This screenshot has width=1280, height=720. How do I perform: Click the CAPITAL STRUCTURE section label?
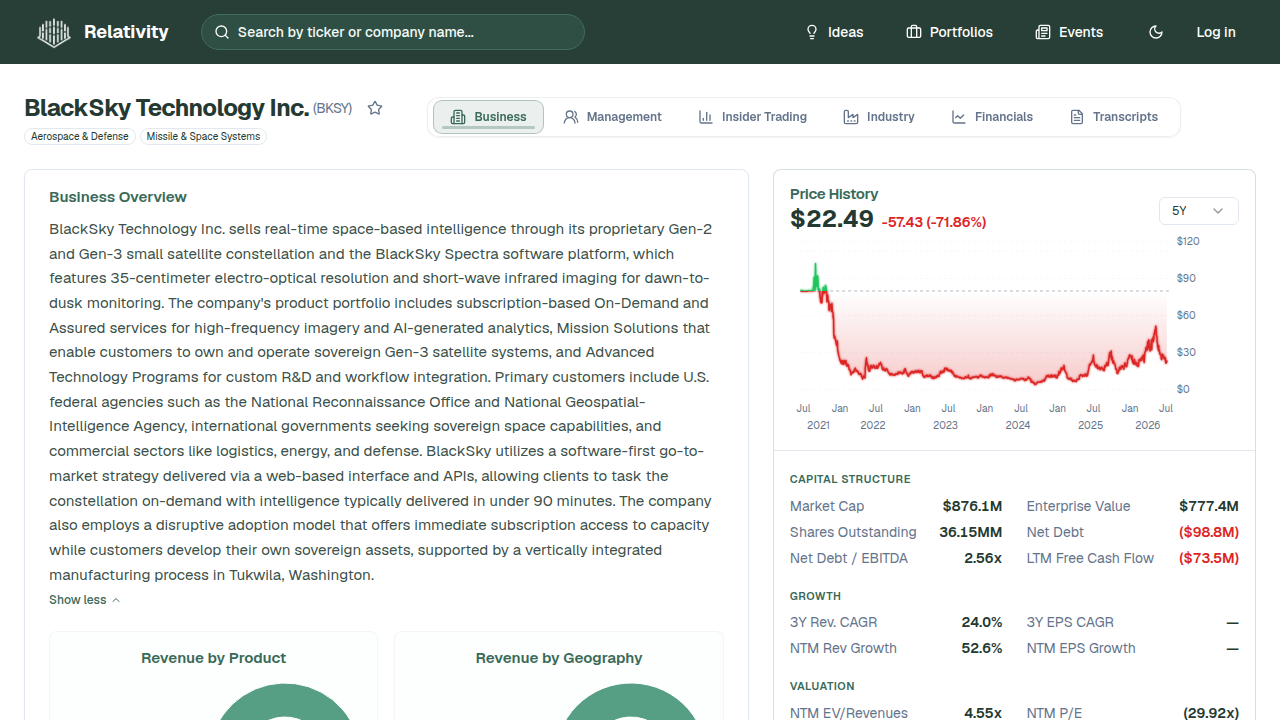tap(850, 479)
